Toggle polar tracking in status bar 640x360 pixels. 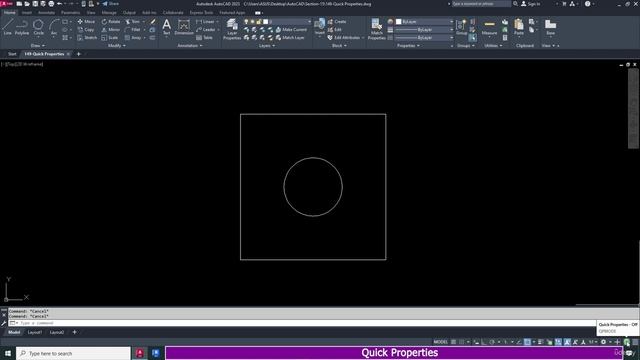[492, 342]
